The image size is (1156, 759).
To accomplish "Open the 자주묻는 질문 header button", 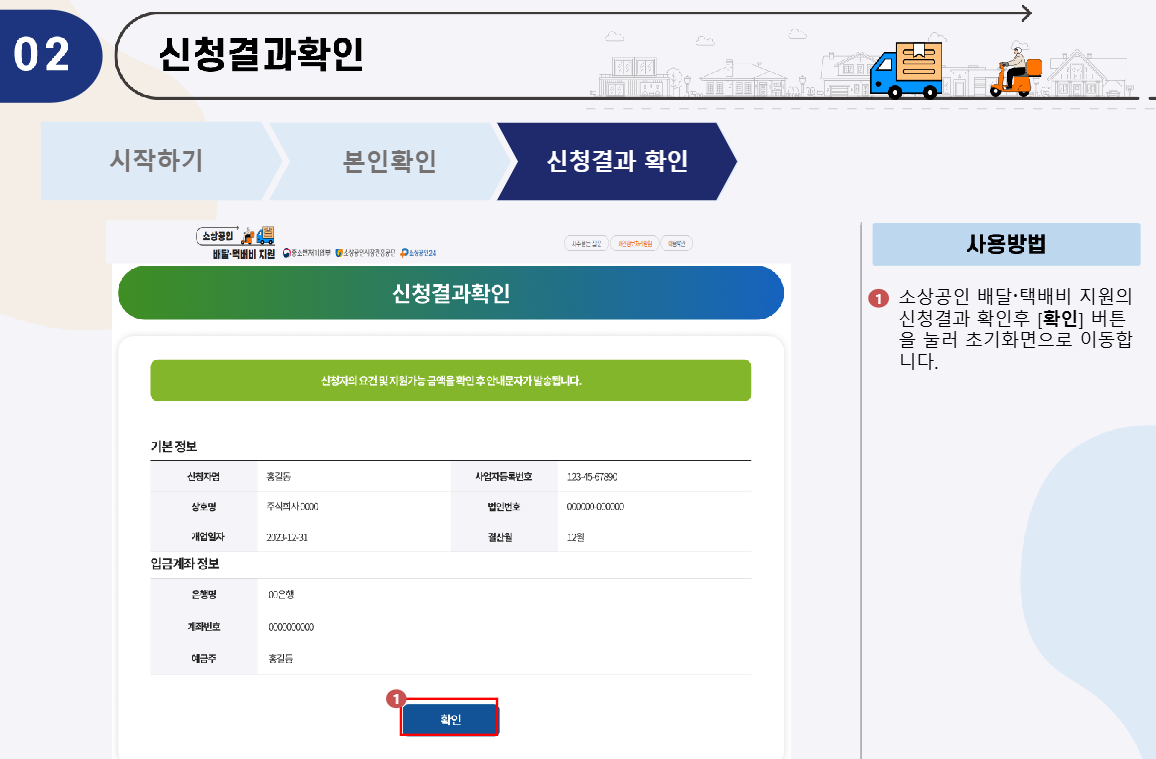I will [586, 243].
